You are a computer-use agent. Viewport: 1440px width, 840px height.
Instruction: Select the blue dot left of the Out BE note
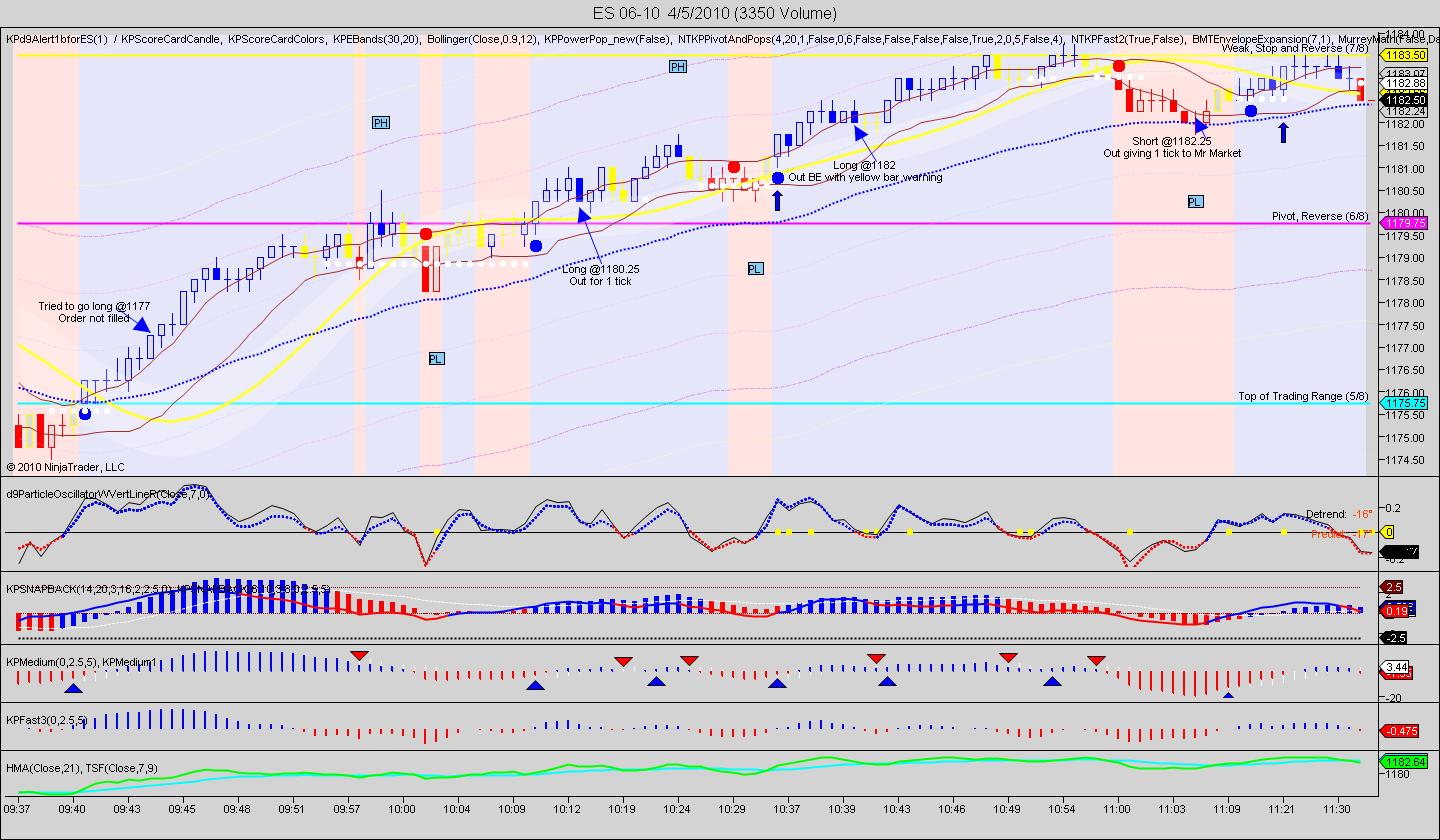(x=778, y=178)
